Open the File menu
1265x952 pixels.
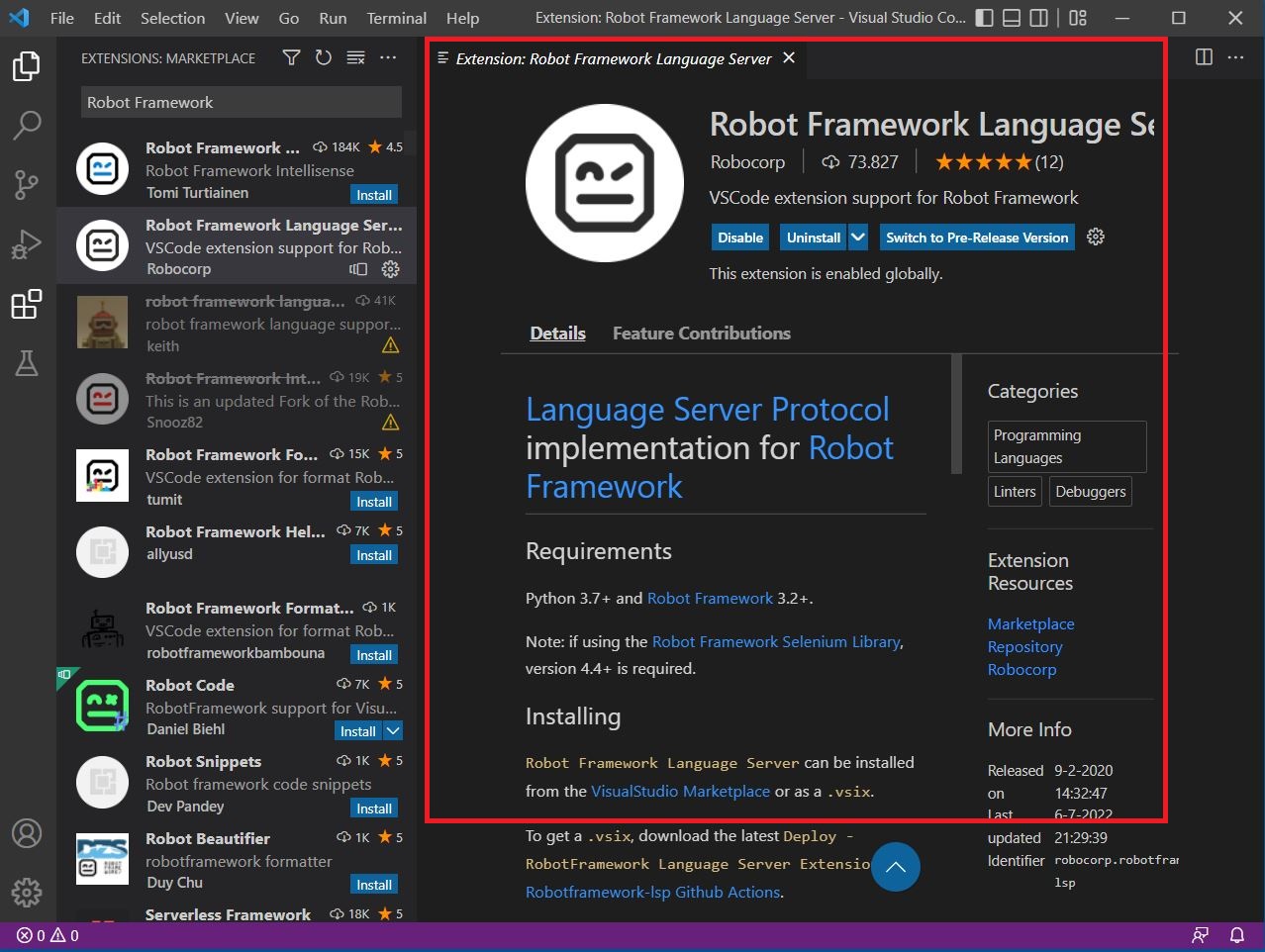point(62,18)
